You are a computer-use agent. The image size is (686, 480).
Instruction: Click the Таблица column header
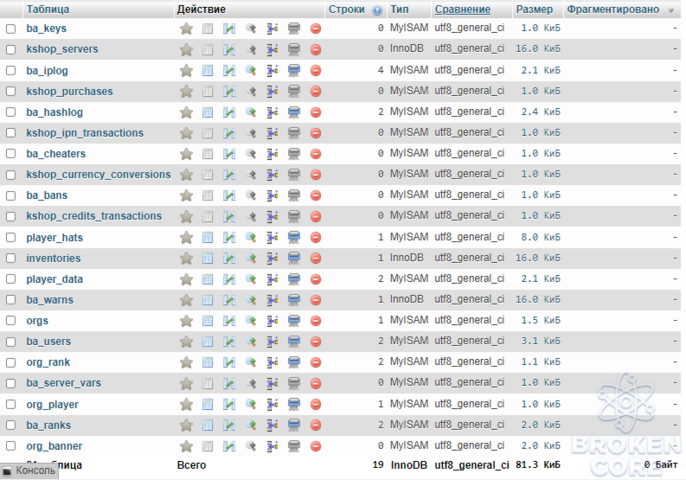pos(48,9)
